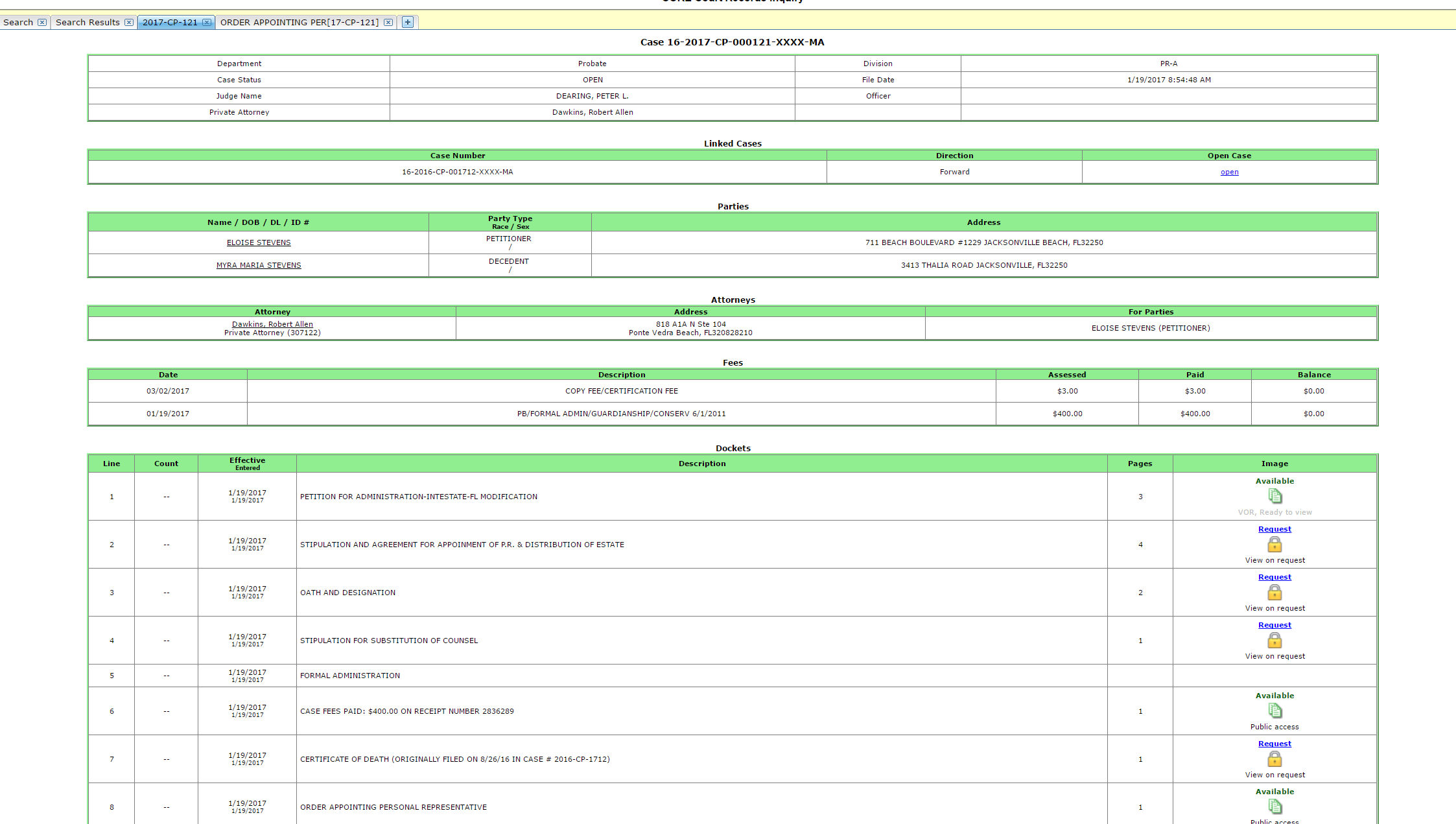Click the Dockets Description column header
Viewport: 1456px width, 824px height.
pyautogui.click(x=702, y=464)
